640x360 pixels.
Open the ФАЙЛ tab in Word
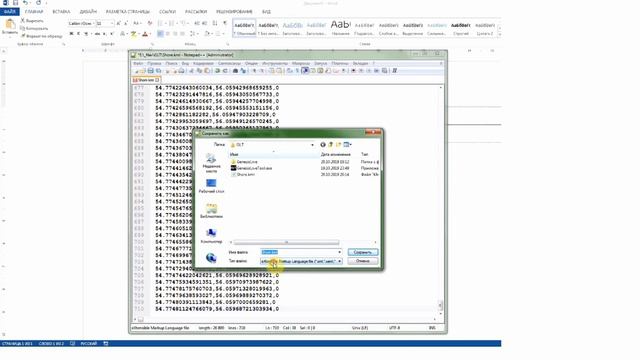tap(9, 12)
